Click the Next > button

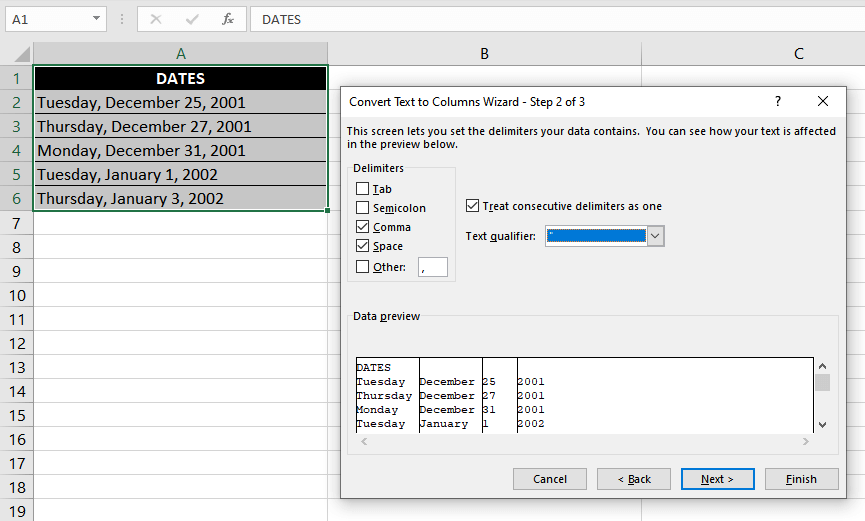pos(717,479)
